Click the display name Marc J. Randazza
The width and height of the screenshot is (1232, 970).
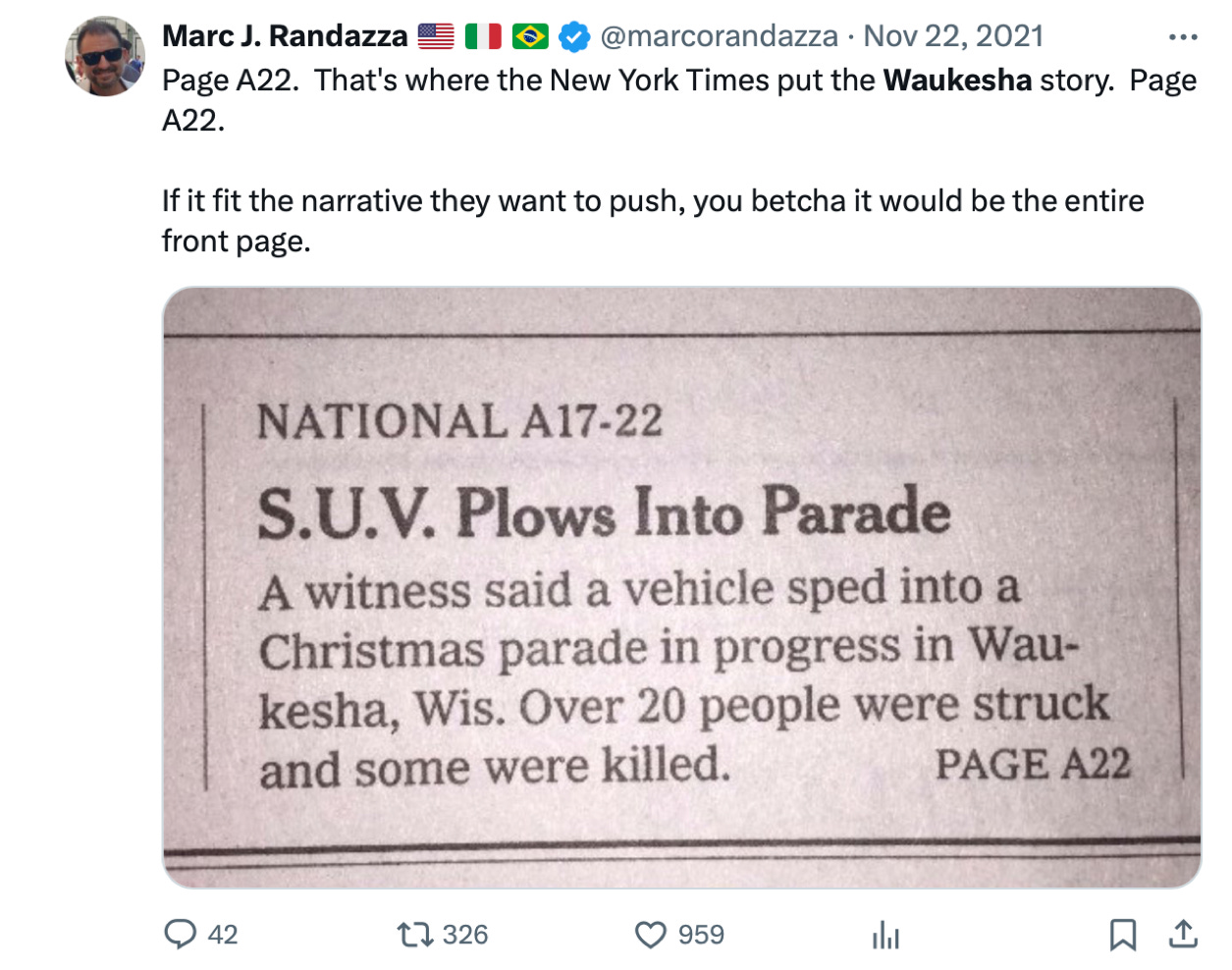coord(284,36)
